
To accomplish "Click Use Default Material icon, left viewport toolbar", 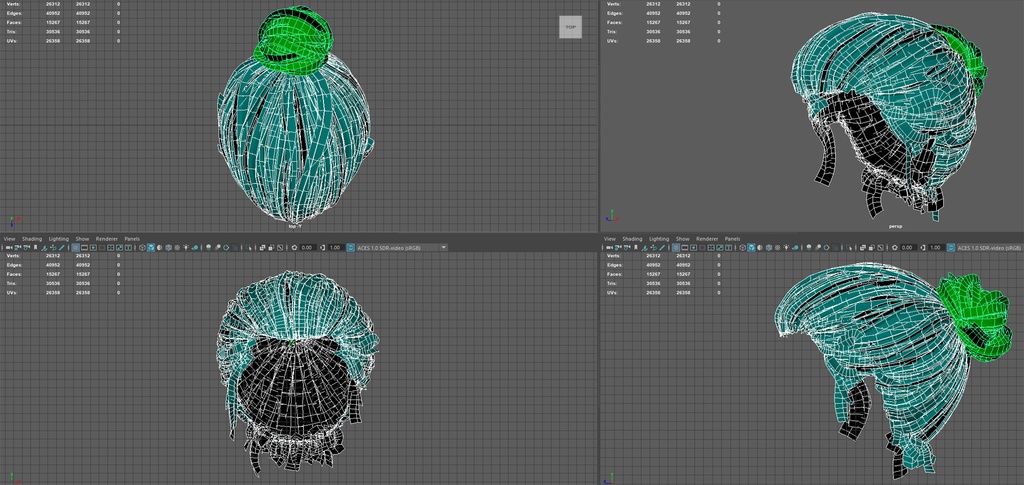I will pos(159,247).
